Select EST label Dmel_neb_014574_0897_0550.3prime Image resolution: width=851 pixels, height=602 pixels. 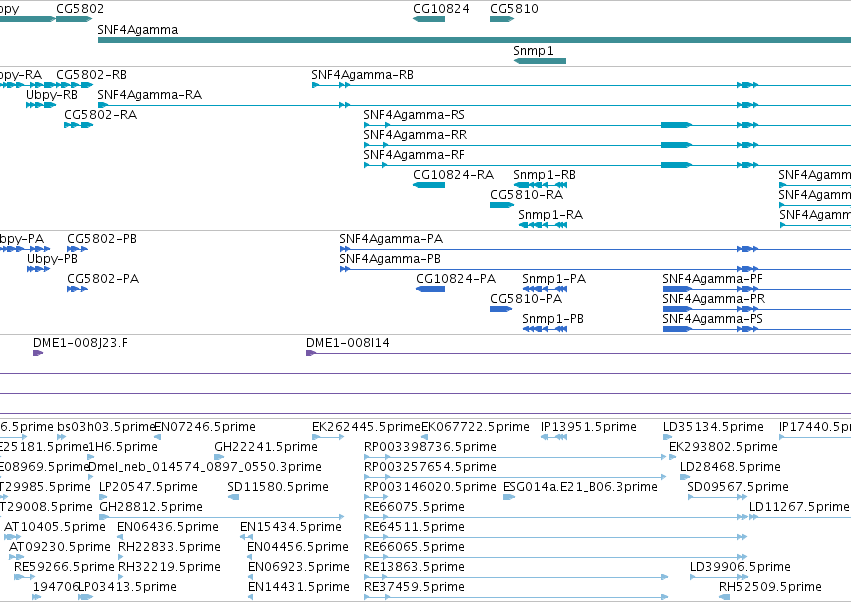[x=205, y=467]
